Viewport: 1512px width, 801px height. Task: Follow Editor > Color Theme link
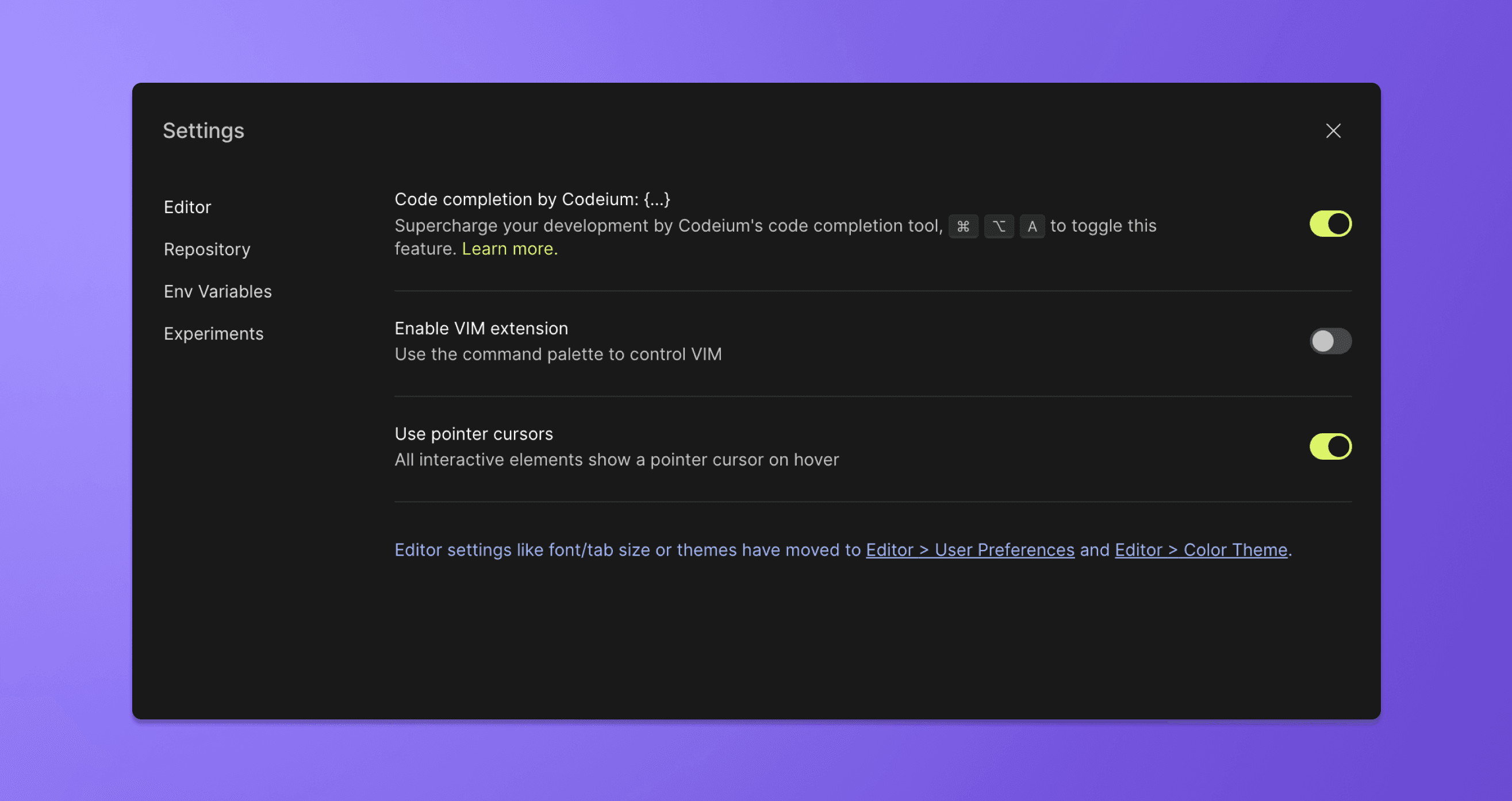tap(1200, 550)
